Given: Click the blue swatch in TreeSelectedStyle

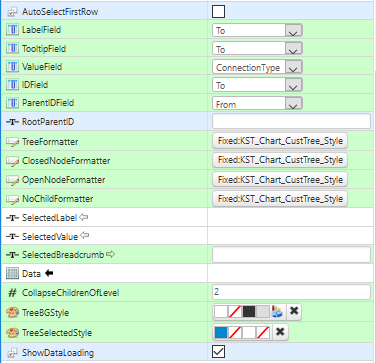Looking at the screenshot, I should 221,332.
